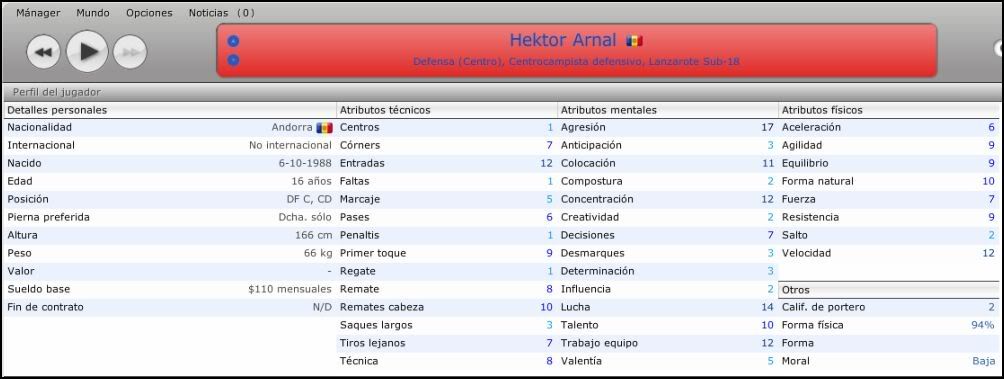Select the Perfil del jugador header
Viewport: 1004px width, 379px height.
(x=57, y=92)
